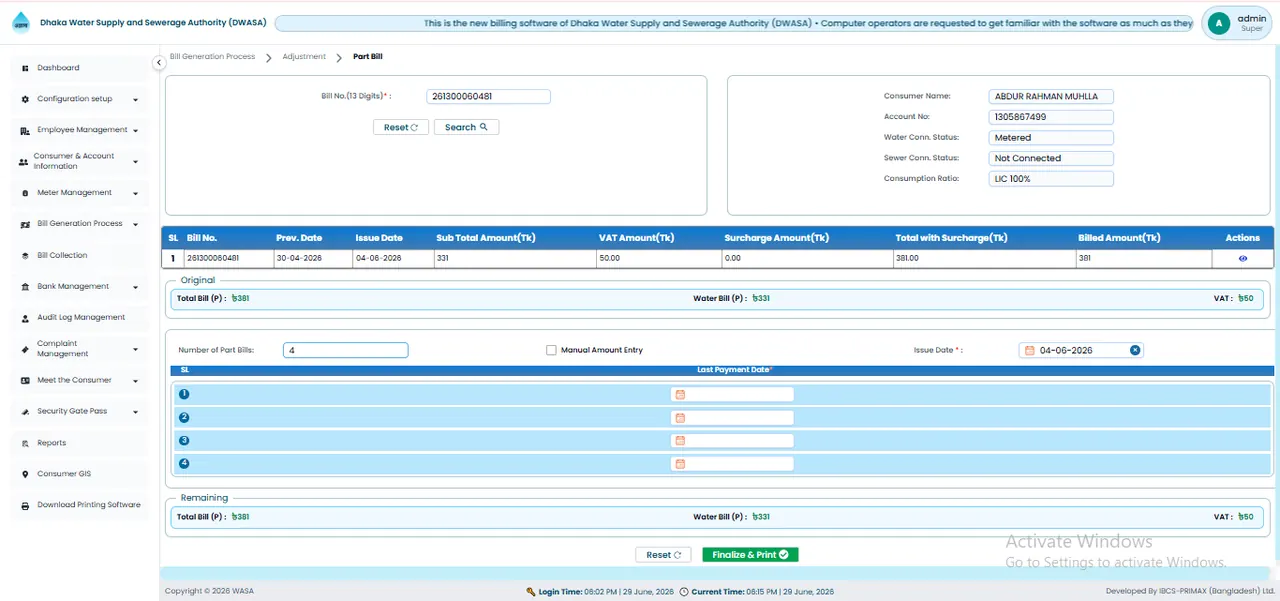Reset the bill number search form
The image size is (1280, 601).
point(400,127)
